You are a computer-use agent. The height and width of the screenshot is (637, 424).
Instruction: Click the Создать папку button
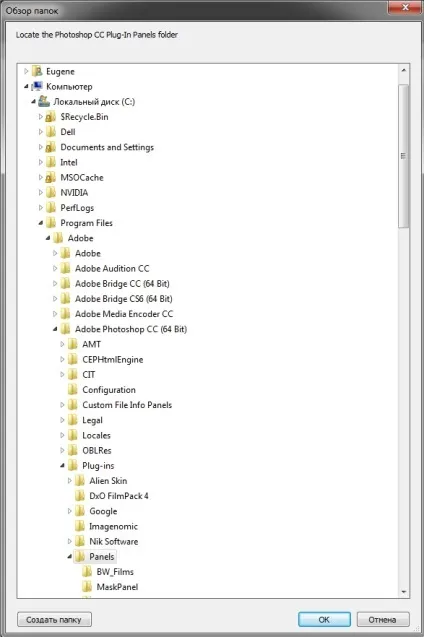[x=54, y=620]
